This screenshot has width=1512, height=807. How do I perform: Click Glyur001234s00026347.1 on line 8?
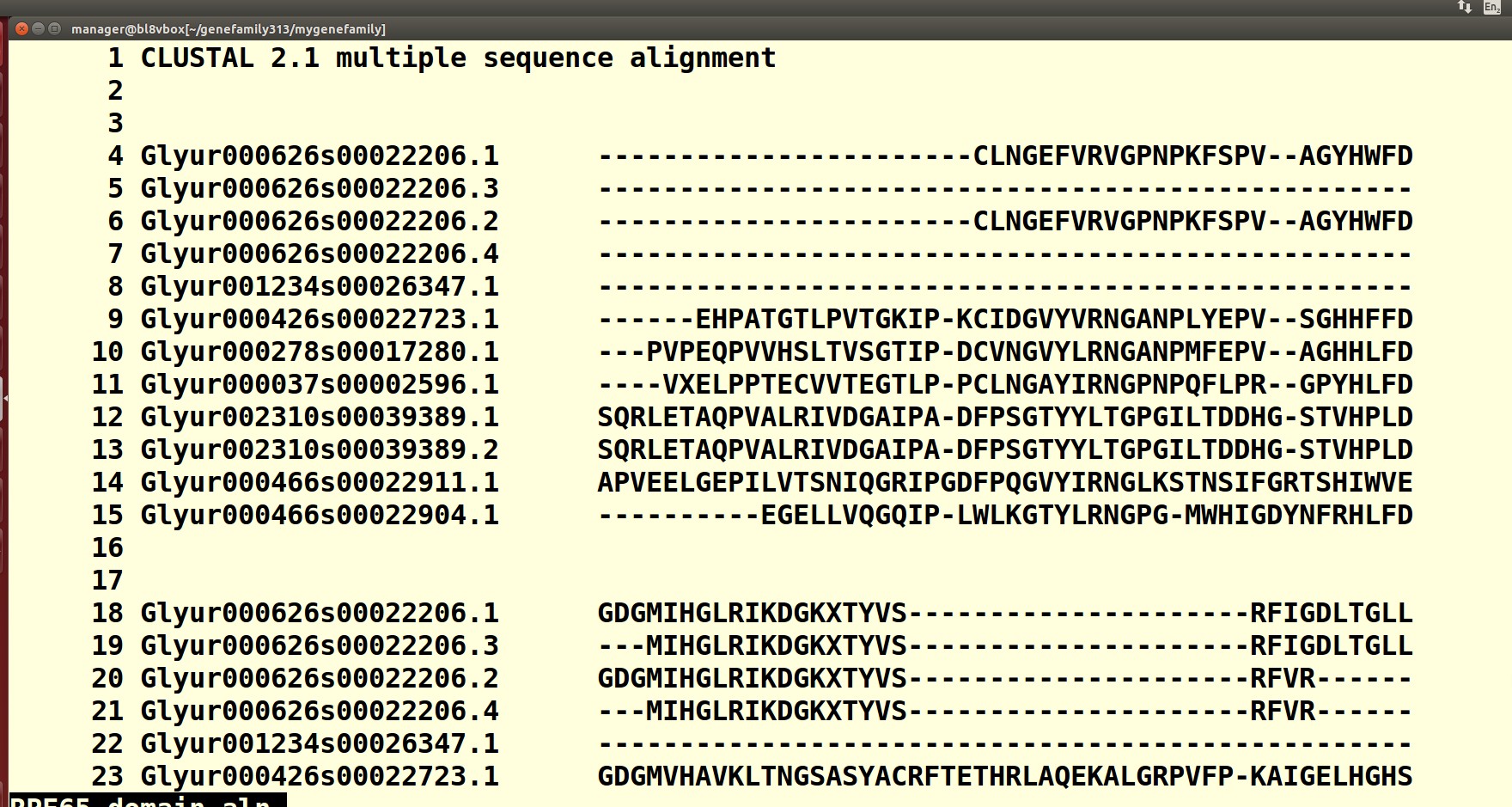tap(320, 287)
